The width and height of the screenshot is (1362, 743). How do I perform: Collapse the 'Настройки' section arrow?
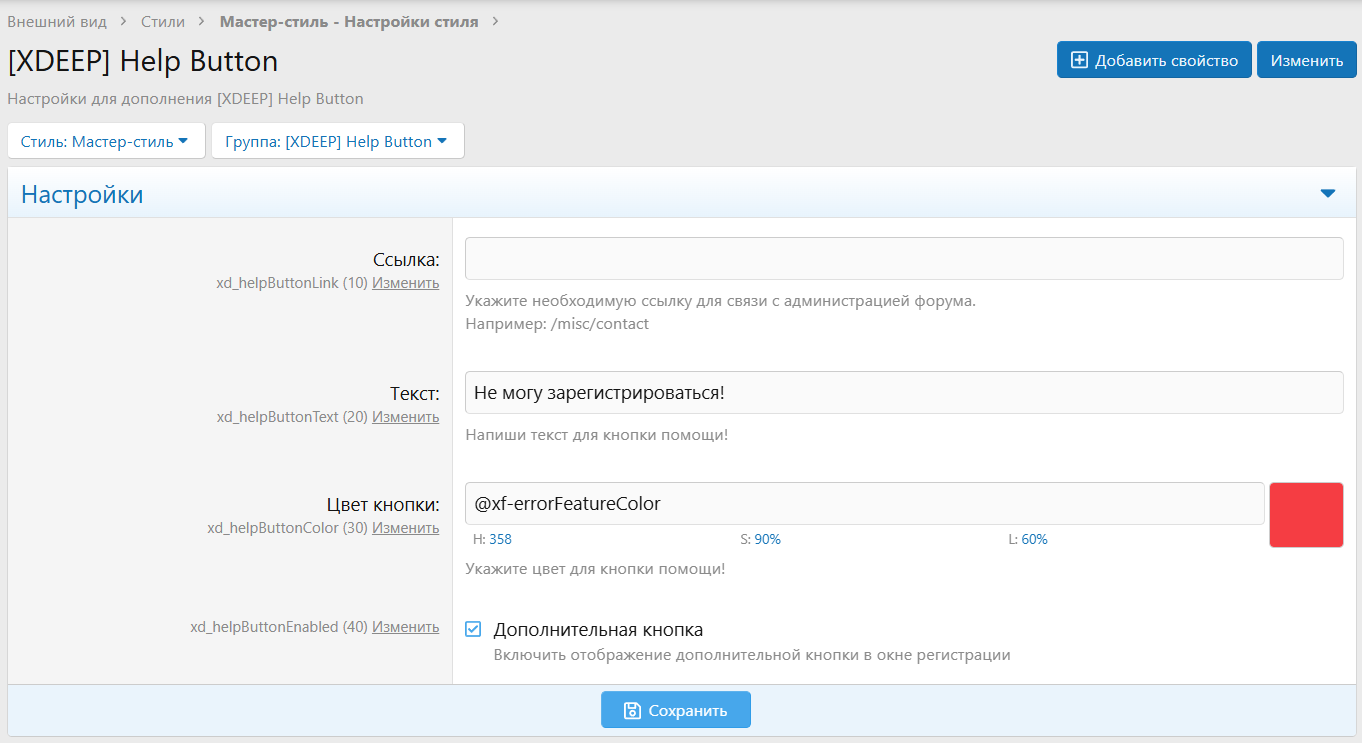pos(1327,193)
